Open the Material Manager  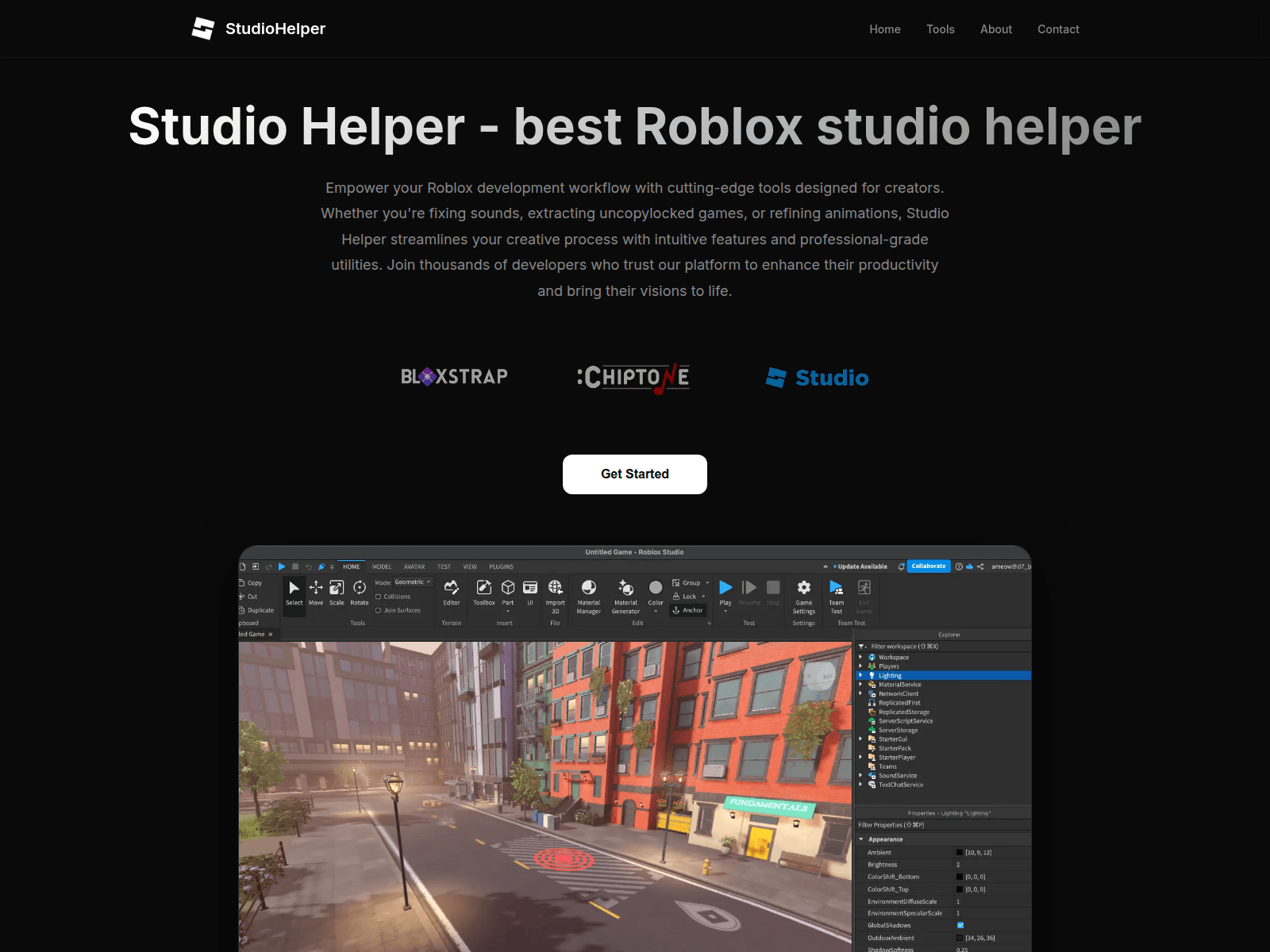pyautogui.click(x=589, y=597)
